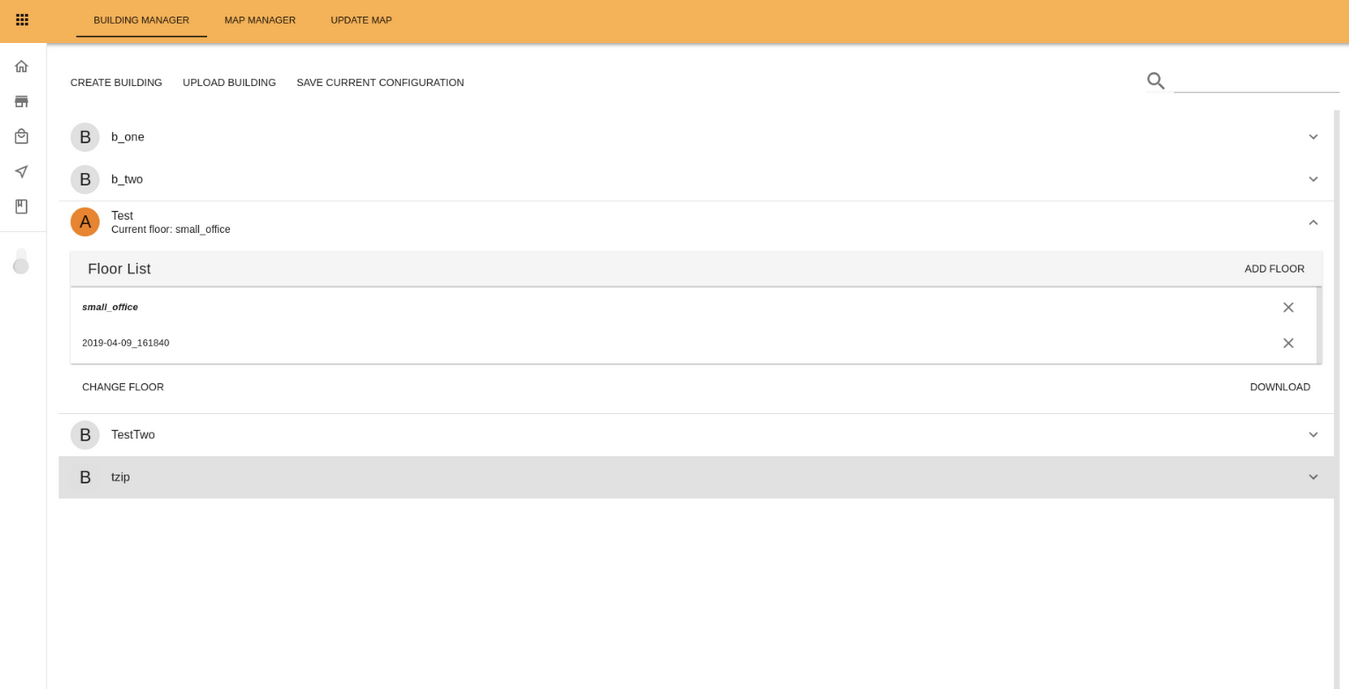Viewport: 1349px width, 689px height.
Task: Expand the b_one building chevron
Action: point(1313,137)
